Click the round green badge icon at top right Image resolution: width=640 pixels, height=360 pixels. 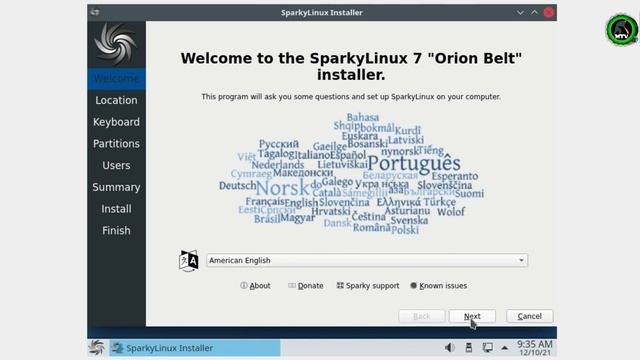point(622,30)
